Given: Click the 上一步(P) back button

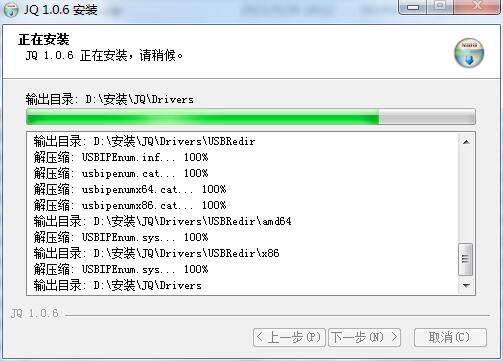Looking at the screenshot, I should coord(289,337).
